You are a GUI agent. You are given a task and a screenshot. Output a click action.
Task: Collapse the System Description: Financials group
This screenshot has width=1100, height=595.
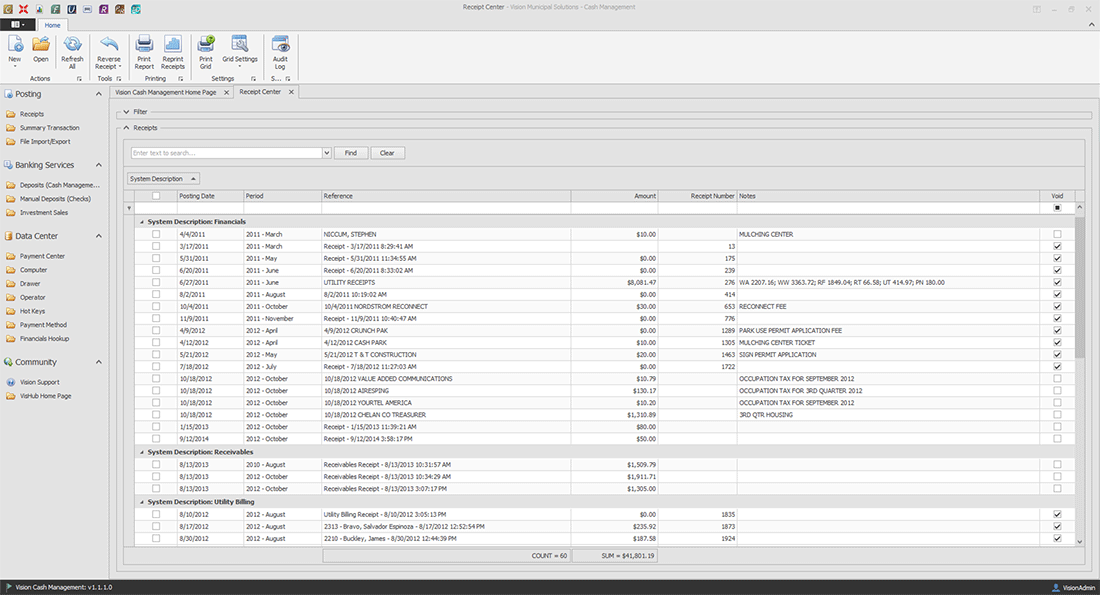click(x=142, y=222)
